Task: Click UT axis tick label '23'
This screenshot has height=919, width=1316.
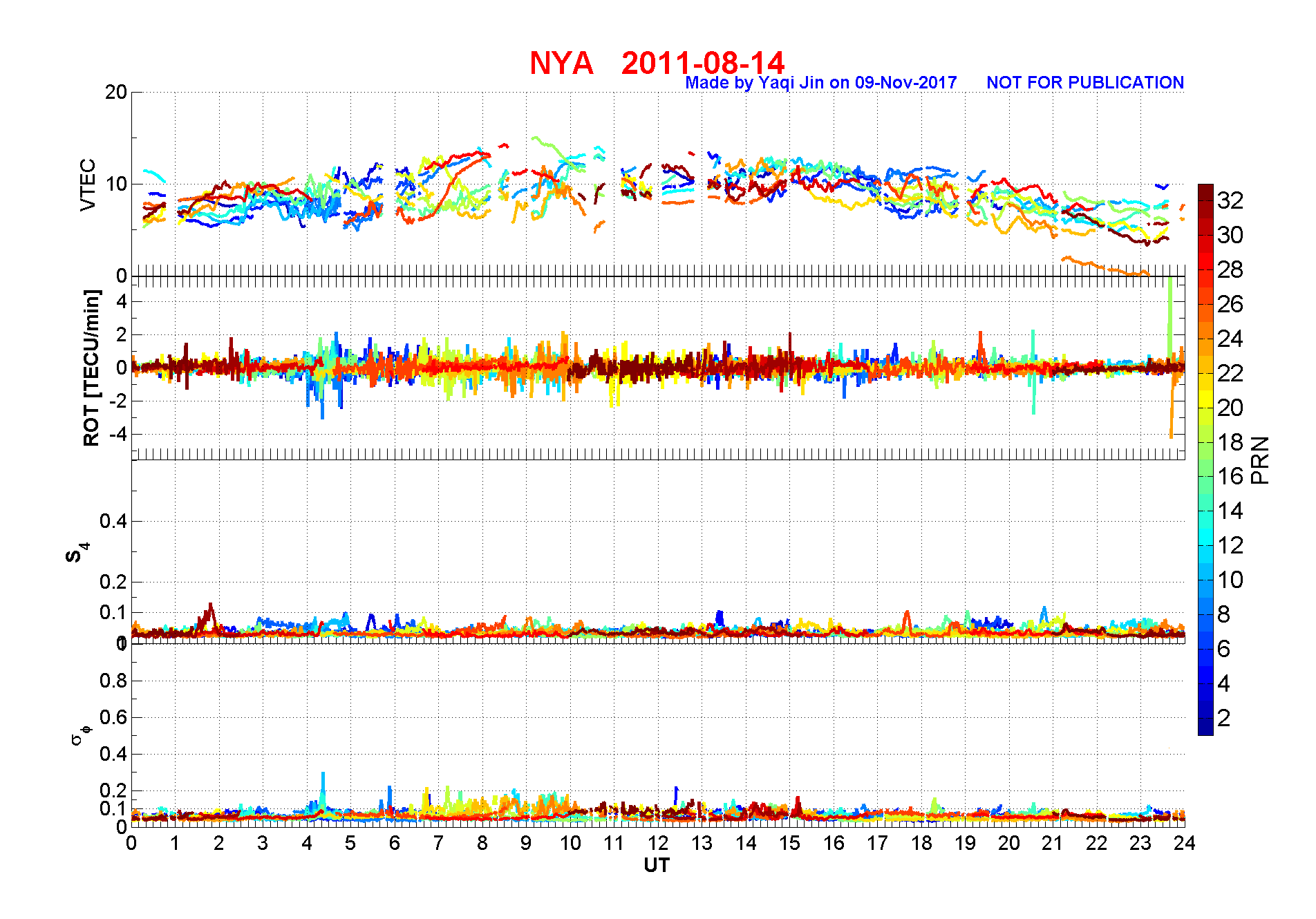Action: tap(1140, 843)
